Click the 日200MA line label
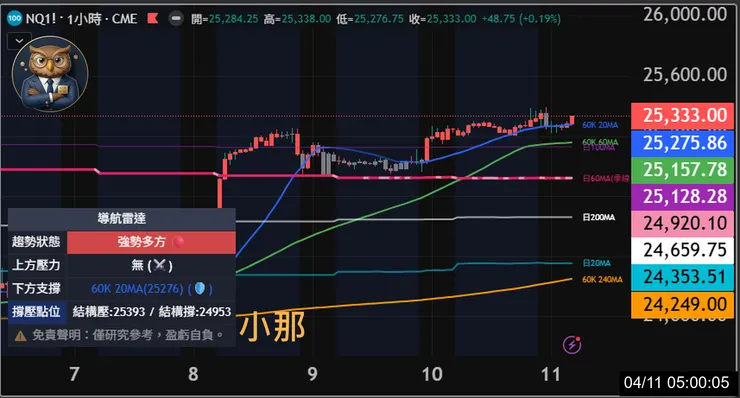 (x=598, y=218)
